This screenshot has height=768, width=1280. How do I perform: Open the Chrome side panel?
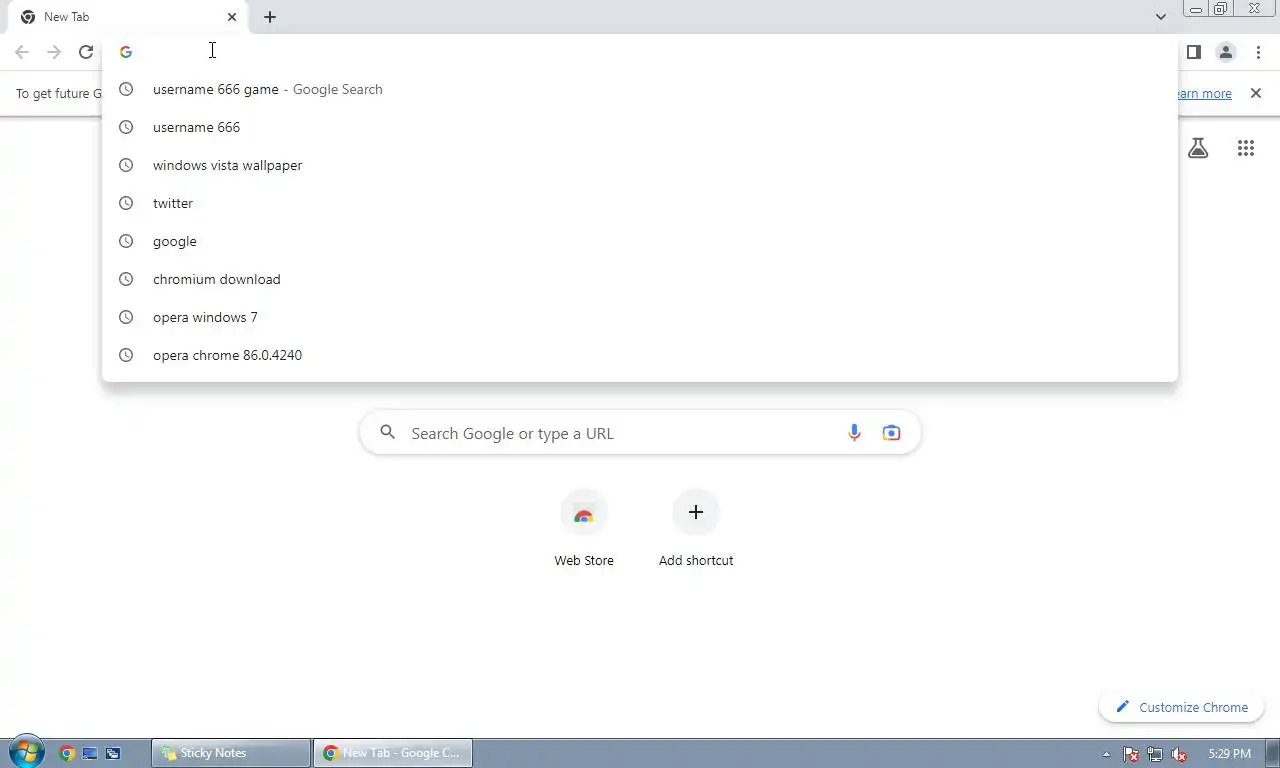coord(1193,52)
